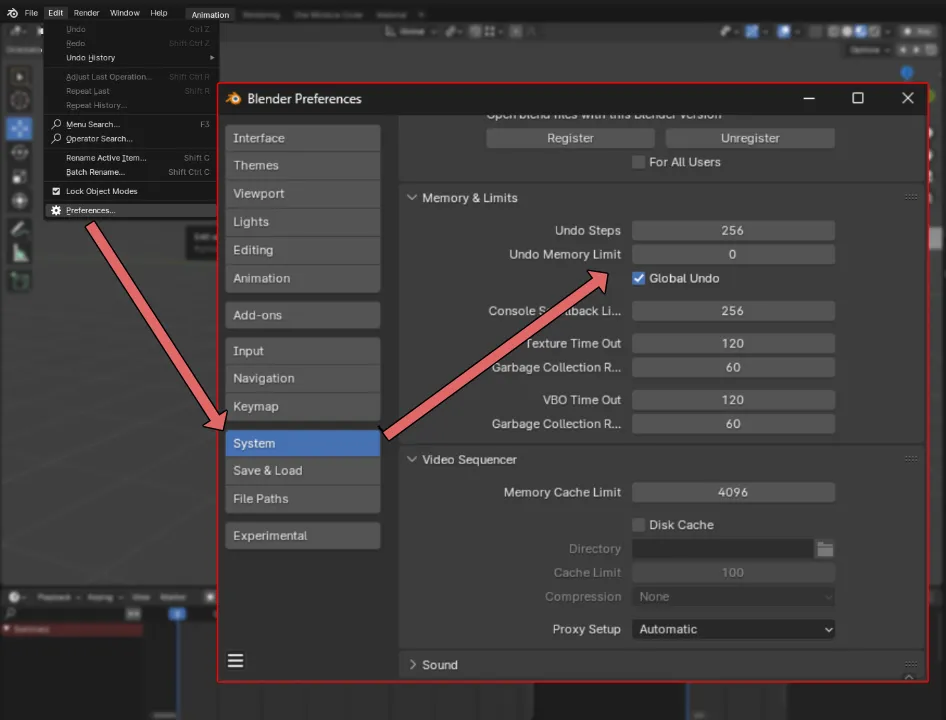This screenshot has height=720, width=946.
Task: Click the Blender logo in Preferences title bar
Action: 233,98
